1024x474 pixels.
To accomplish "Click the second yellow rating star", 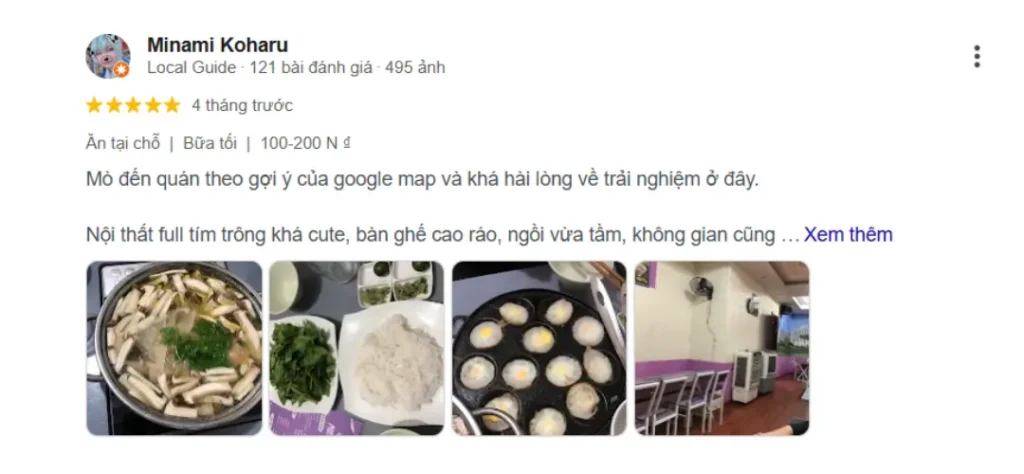I will pos(114,105).
